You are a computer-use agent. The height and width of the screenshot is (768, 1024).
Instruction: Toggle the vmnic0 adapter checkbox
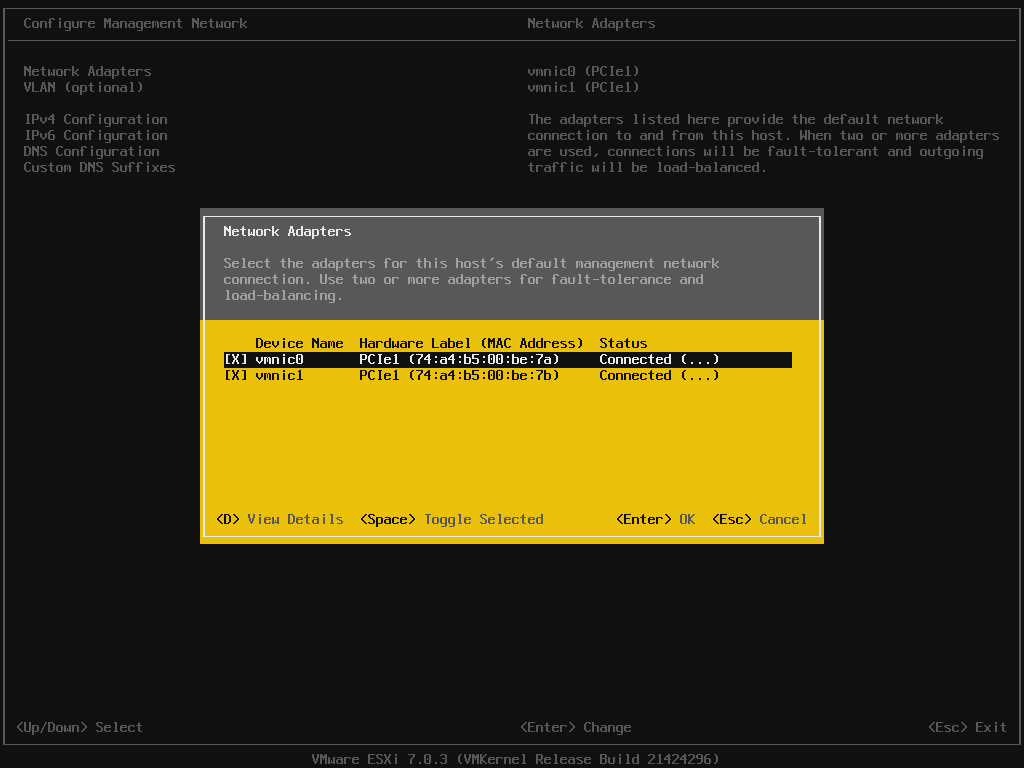235,360
